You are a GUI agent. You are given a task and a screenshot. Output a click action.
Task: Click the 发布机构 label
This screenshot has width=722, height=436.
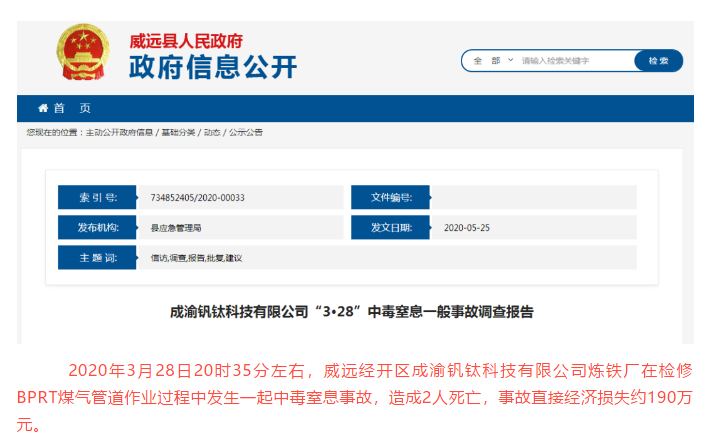[98, 228]
